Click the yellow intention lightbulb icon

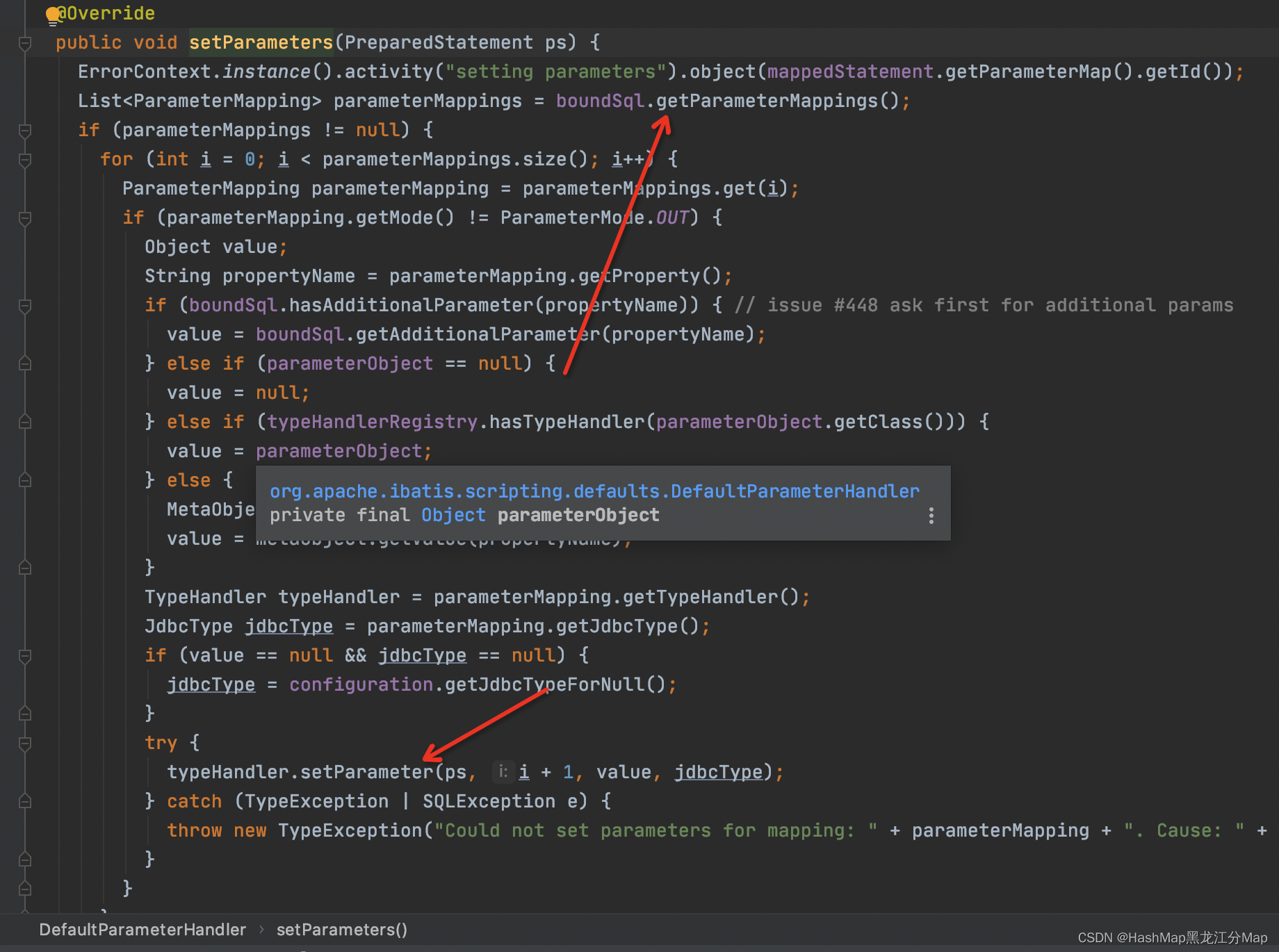(x=53, y=15)
